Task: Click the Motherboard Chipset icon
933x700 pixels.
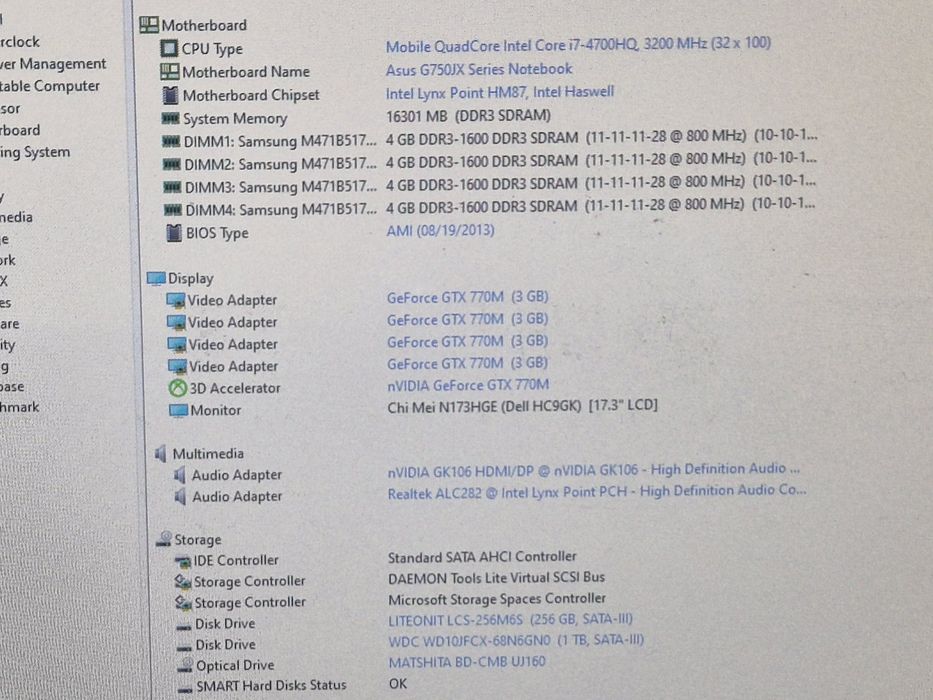Action: coord(170,95)
